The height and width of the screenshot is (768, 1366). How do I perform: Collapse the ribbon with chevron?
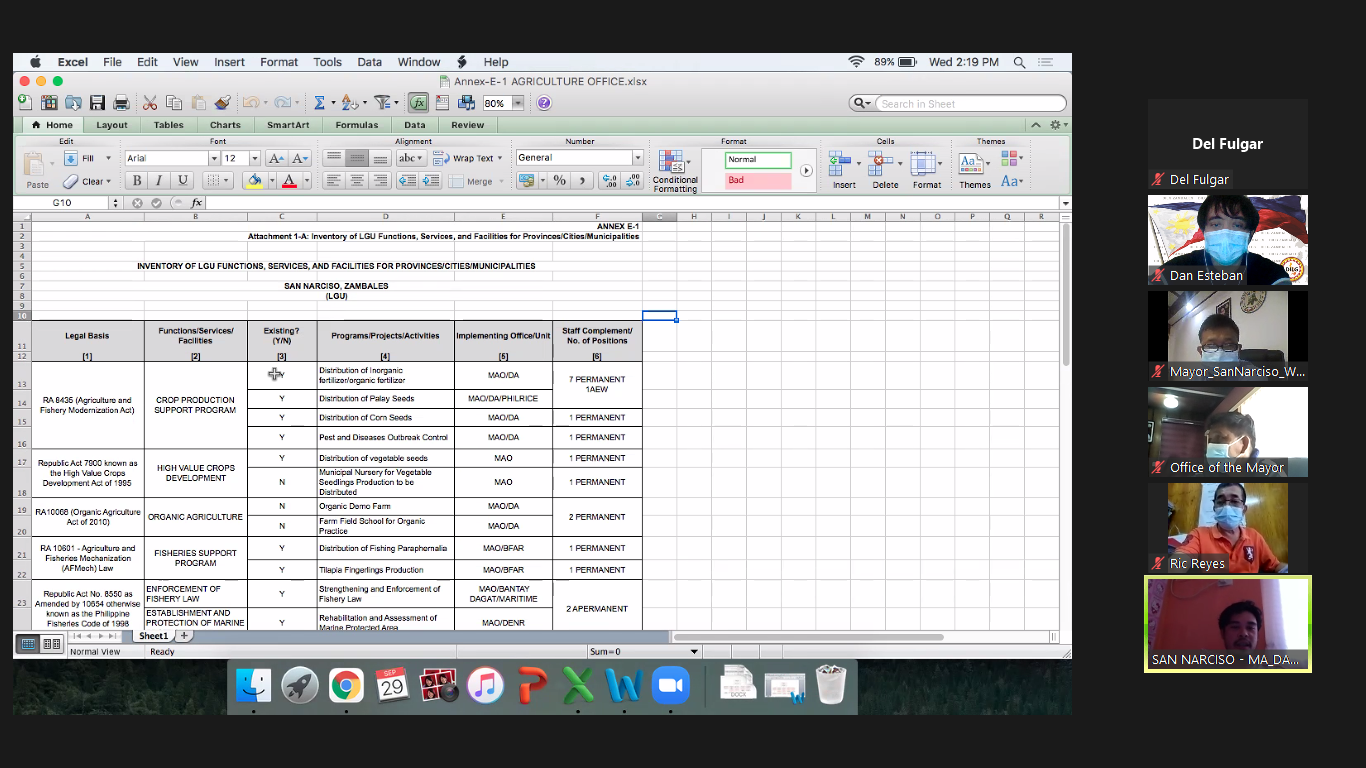click(1036, 125)
